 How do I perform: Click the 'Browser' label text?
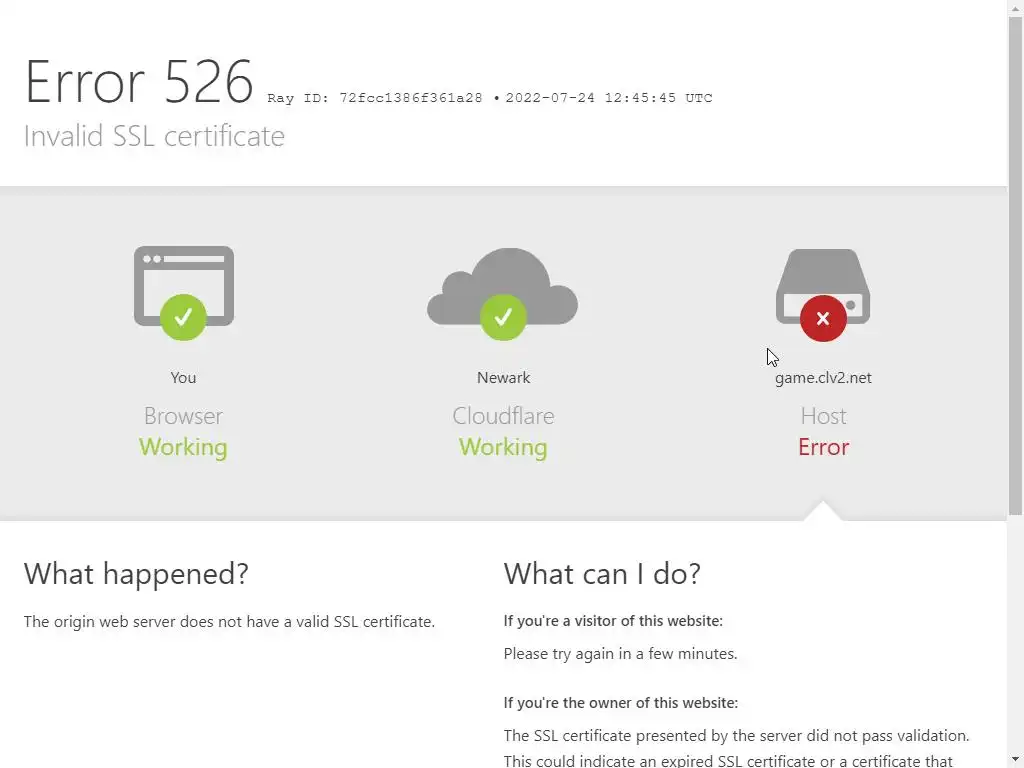pyautogui.click(x=184, y=416)
